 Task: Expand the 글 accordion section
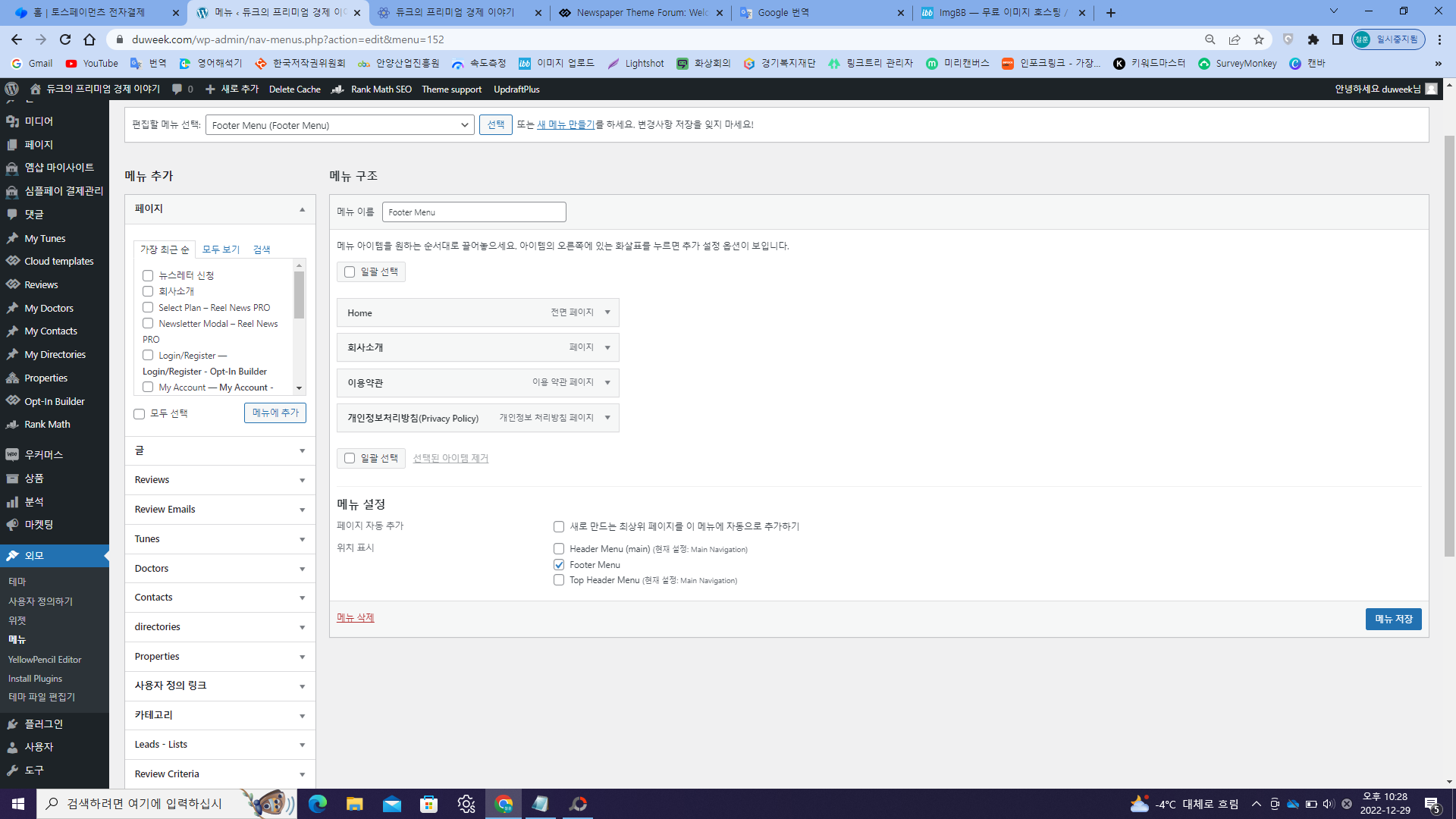pyautogui.click(x=220, y=451)
